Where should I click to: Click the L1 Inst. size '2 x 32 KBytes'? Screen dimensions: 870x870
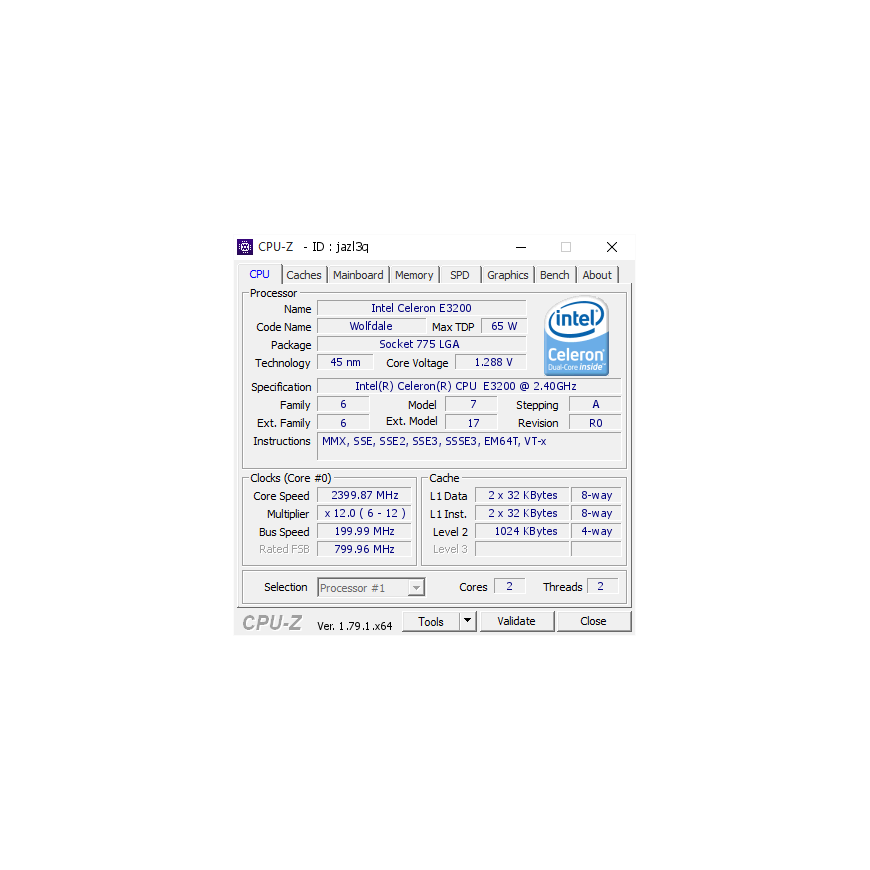click(x=523, y=513)
